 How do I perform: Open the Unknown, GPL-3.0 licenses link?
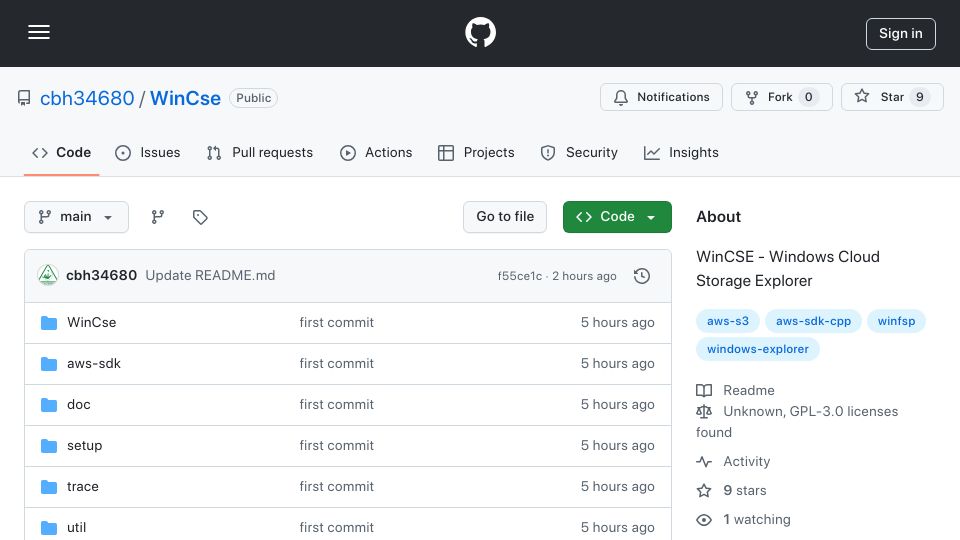[797, 422]
